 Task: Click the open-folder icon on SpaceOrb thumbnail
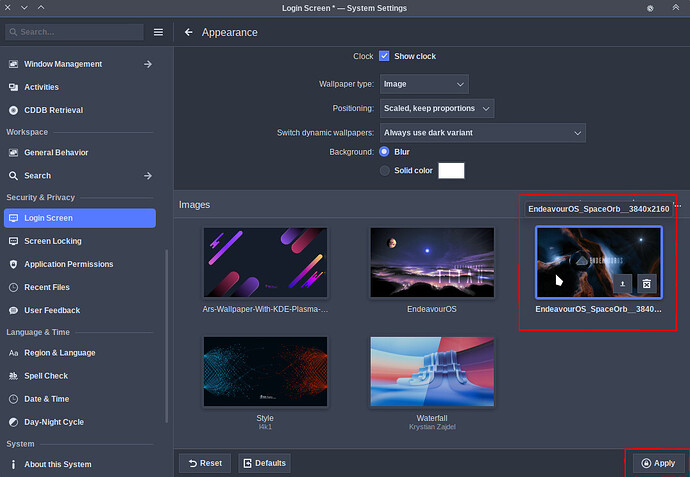pos(622,284)
